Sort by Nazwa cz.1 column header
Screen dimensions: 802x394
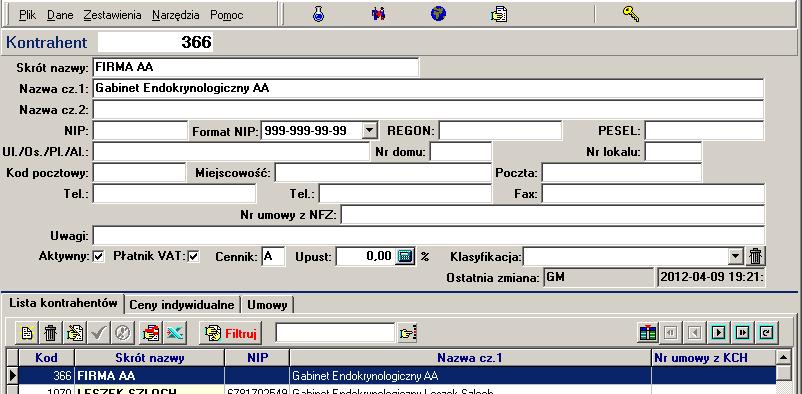coord(470,358)
